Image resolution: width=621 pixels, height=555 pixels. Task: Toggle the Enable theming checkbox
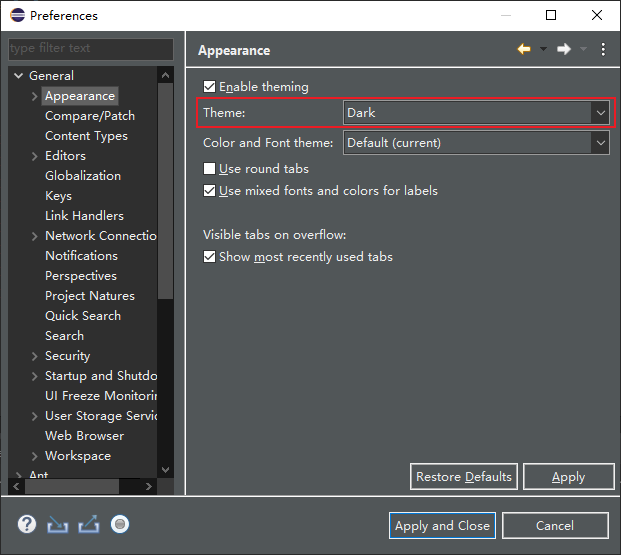[209, 86]
